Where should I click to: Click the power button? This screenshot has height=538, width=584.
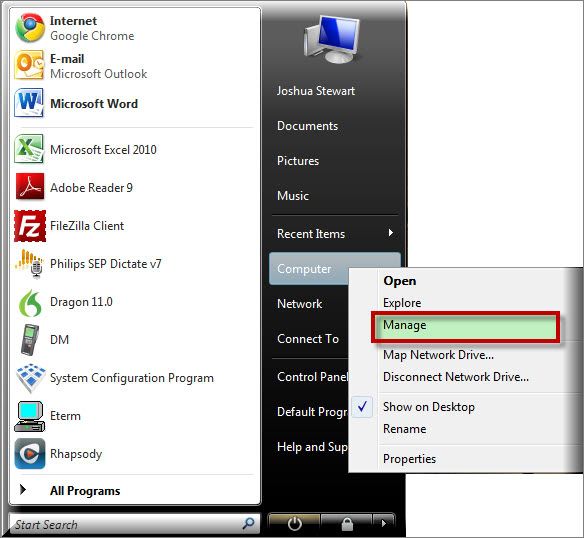(x=294, y=523)
